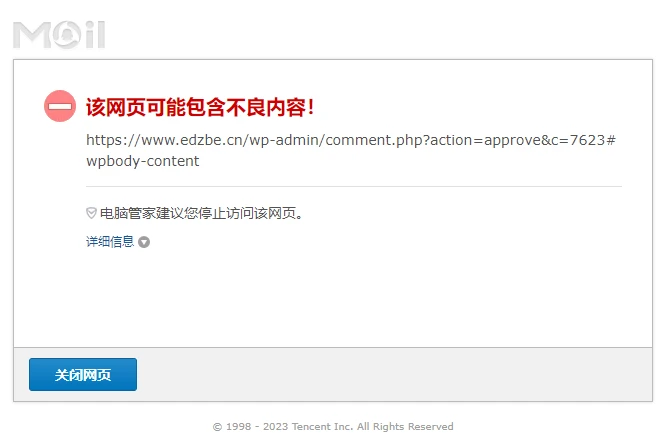Click the letter M of the Mail logo

point(33,35)
